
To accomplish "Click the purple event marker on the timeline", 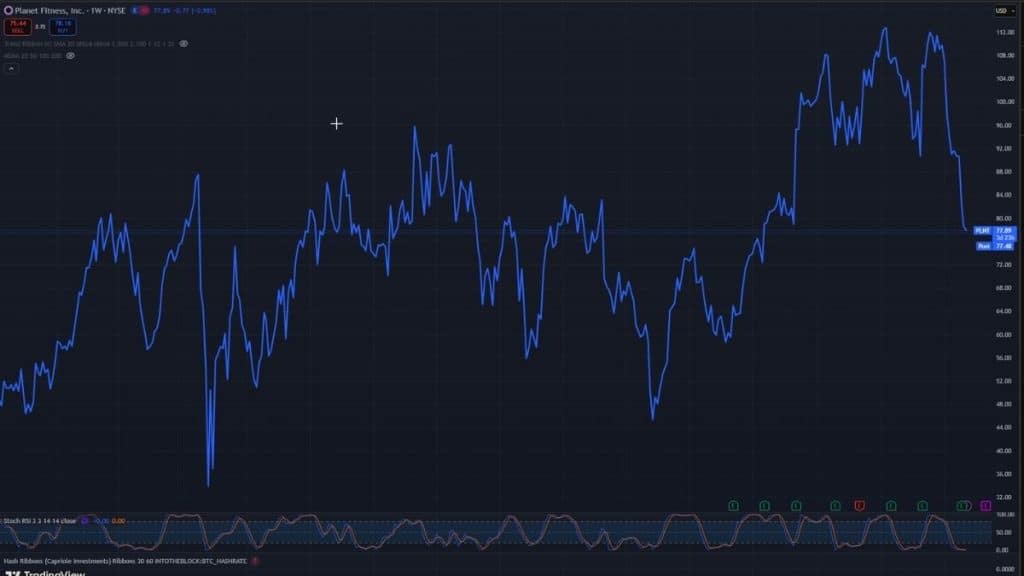I will [985, 506].
